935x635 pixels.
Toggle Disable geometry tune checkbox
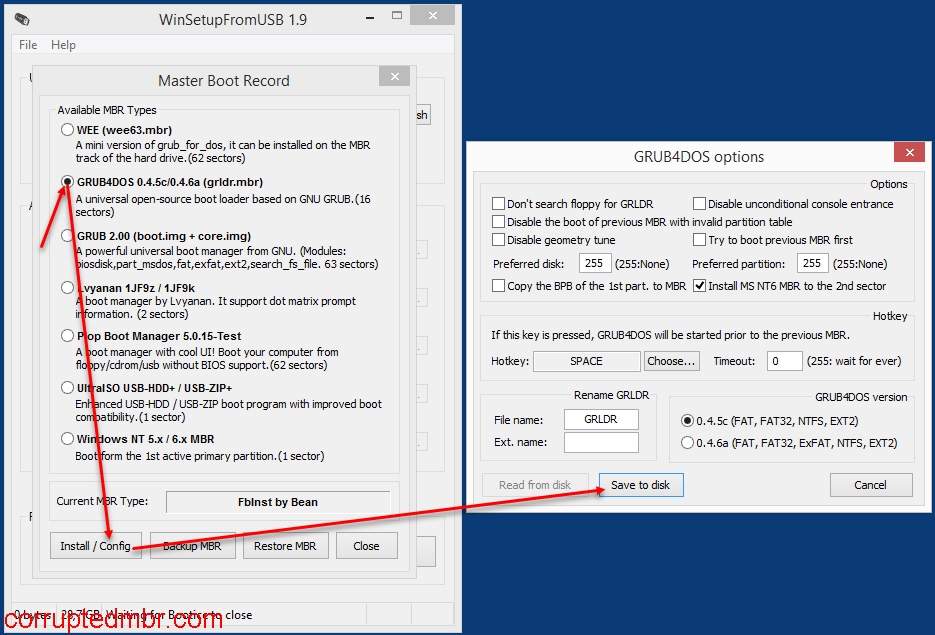point(498,240)
